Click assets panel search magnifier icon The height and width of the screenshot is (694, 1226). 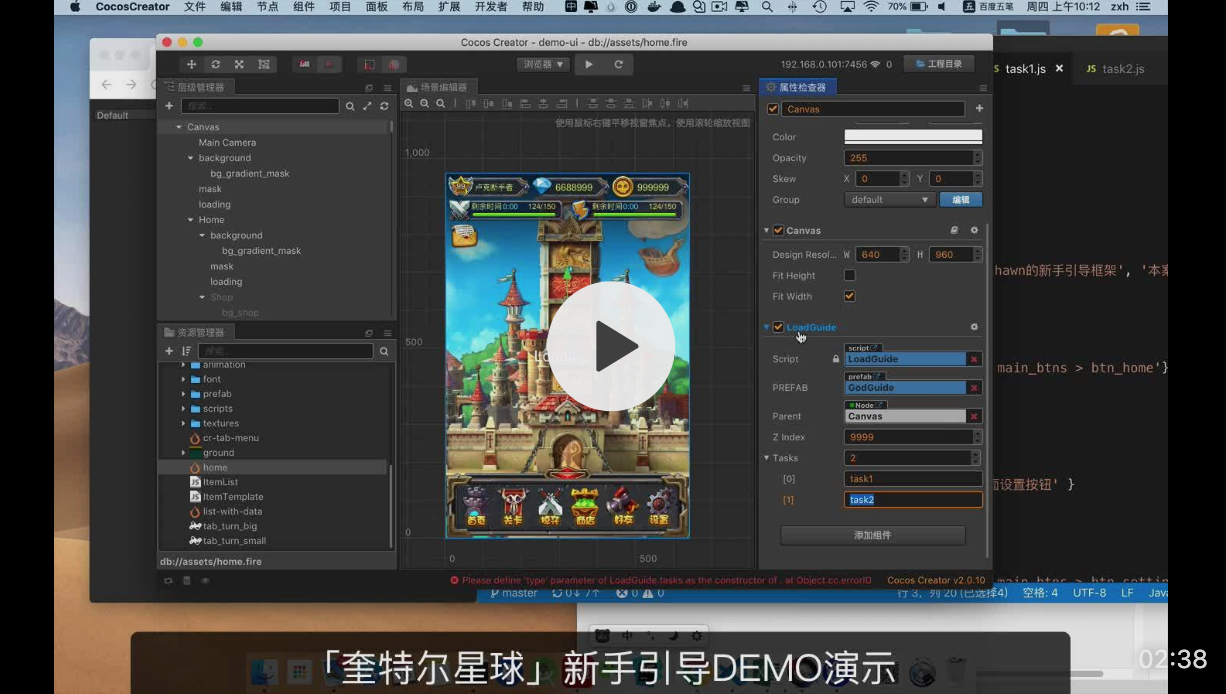coord(384,351)
